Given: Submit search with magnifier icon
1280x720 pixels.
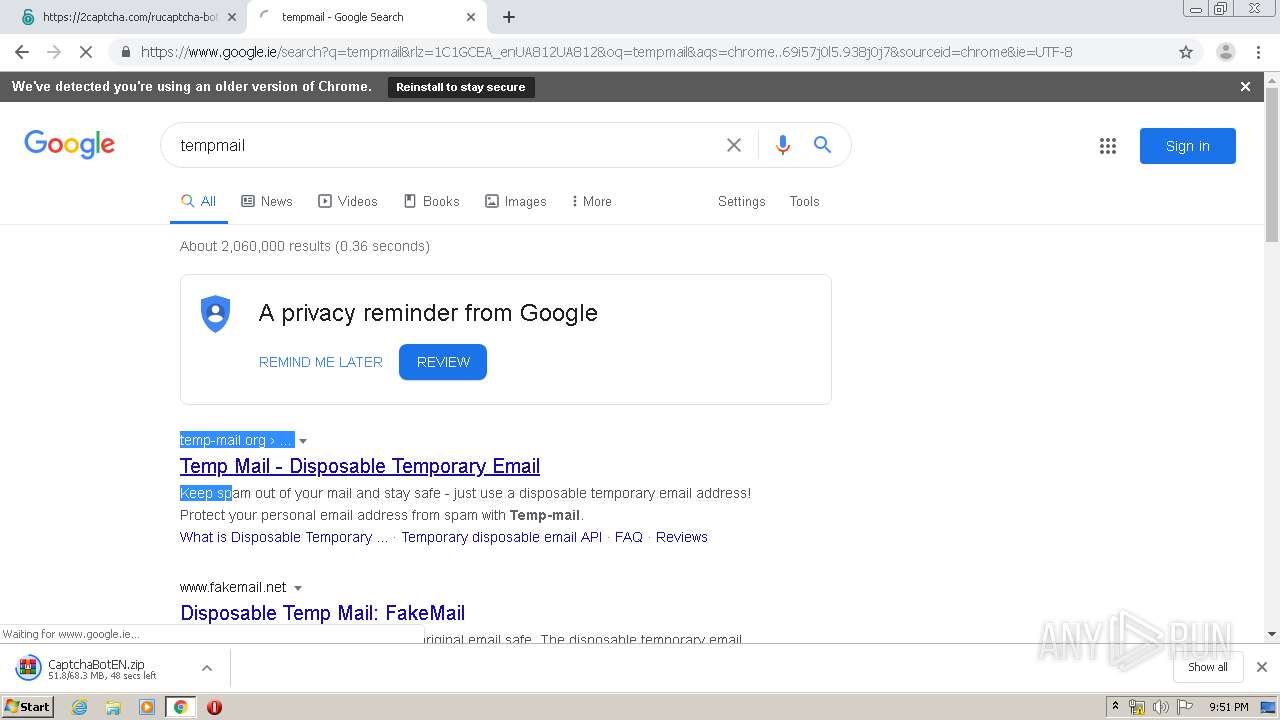Looking at the screenshot, I should point(822,145).
